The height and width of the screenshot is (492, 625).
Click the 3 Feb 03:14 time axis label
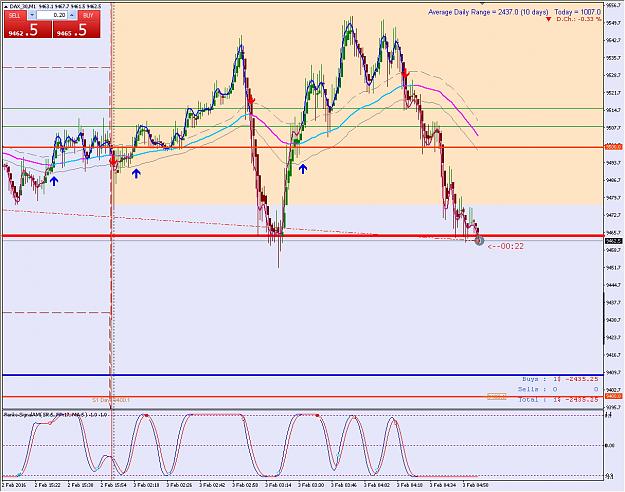coord(278,485)
